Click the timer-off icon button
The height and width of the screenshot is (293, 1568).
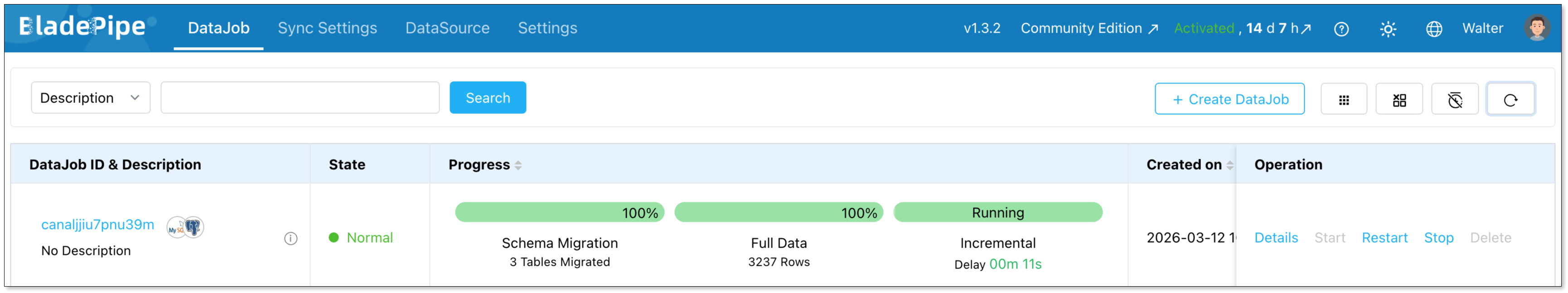[1454, 100]
